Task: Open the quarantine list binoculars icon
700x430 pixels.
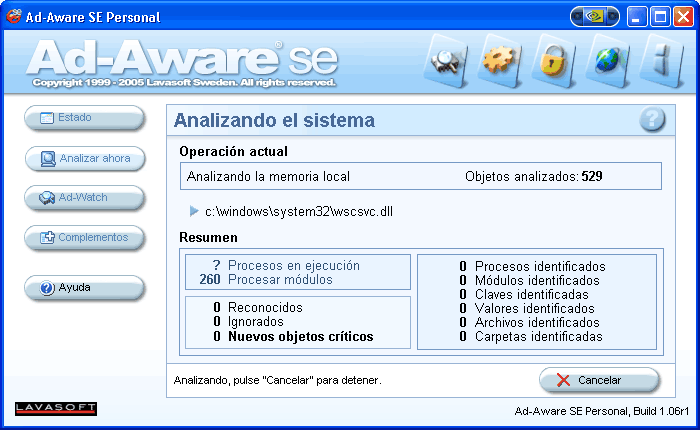Action: point(446,60)
